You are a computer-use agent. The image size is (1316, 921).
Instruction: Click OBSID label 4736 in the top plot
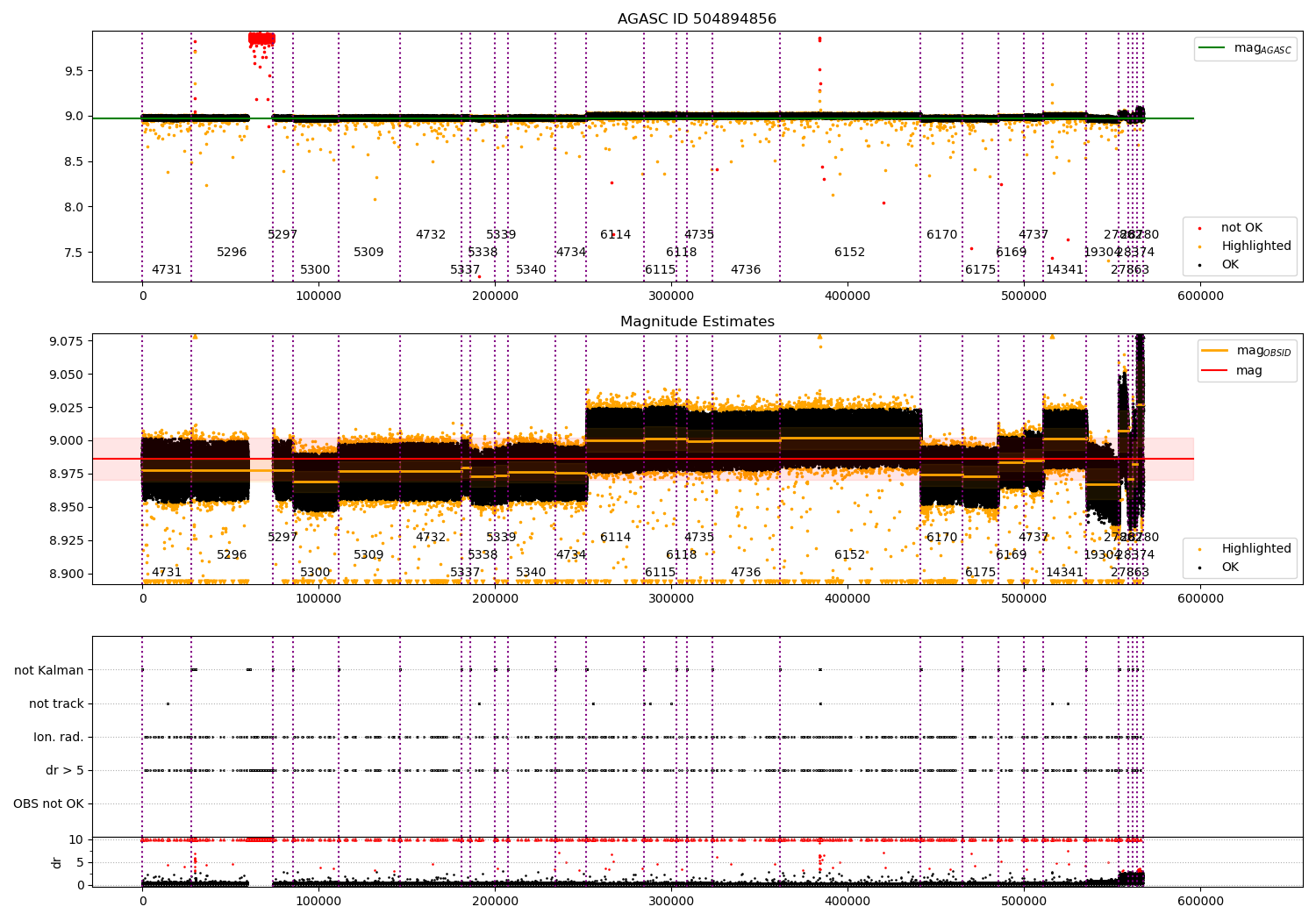click(746, 269)
